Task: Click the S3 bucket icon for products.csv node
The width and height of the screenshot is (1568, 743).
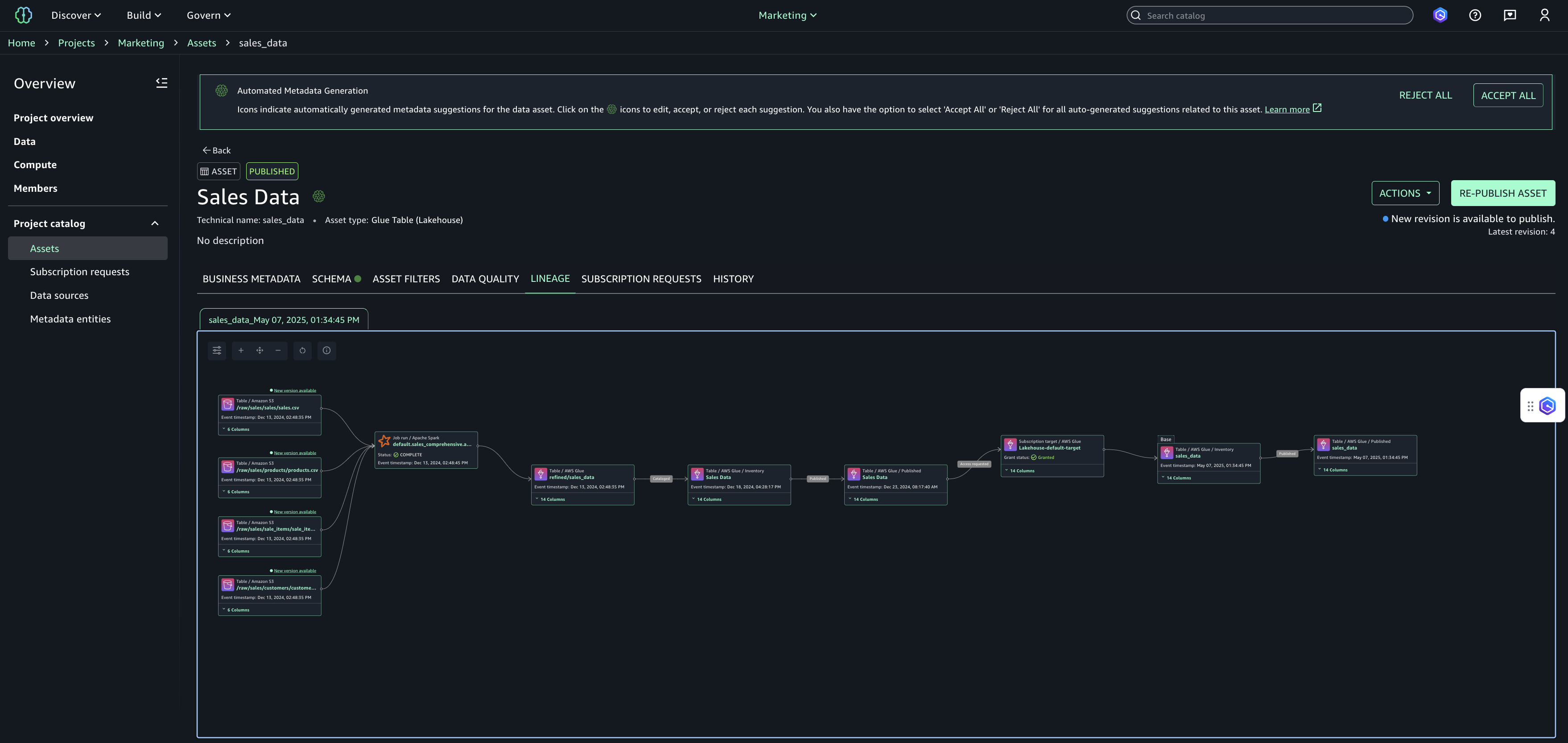Action: (227, 467)
